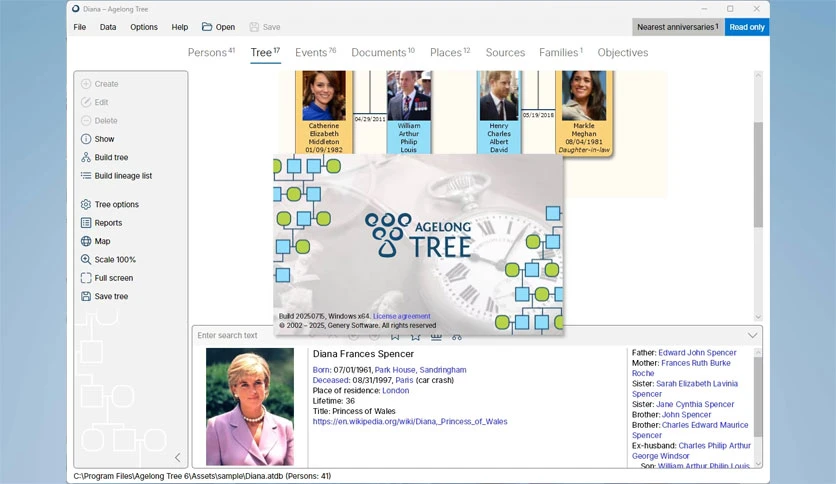Screen dimensions: 836x484
Task: Click the Nearest anniversaries button
Action: point(678,27)
